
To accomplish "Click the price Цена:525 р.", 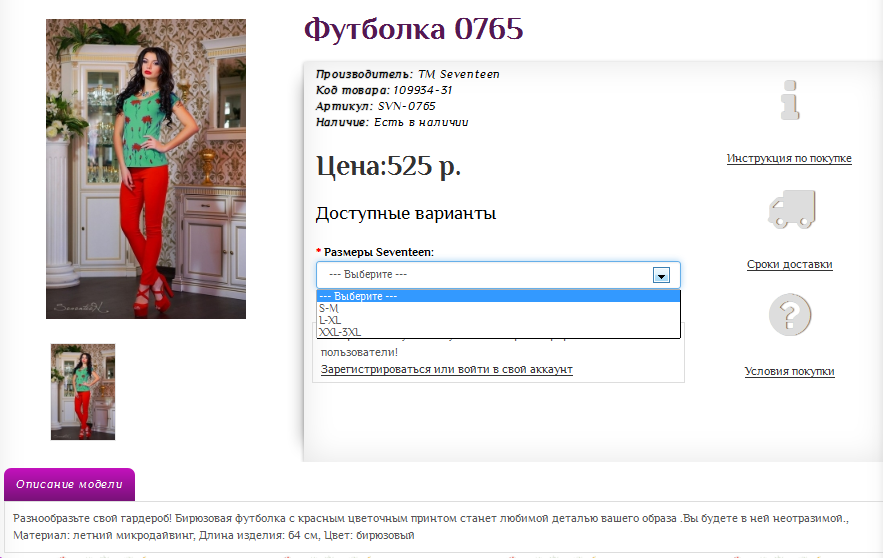I will point(389,166).
